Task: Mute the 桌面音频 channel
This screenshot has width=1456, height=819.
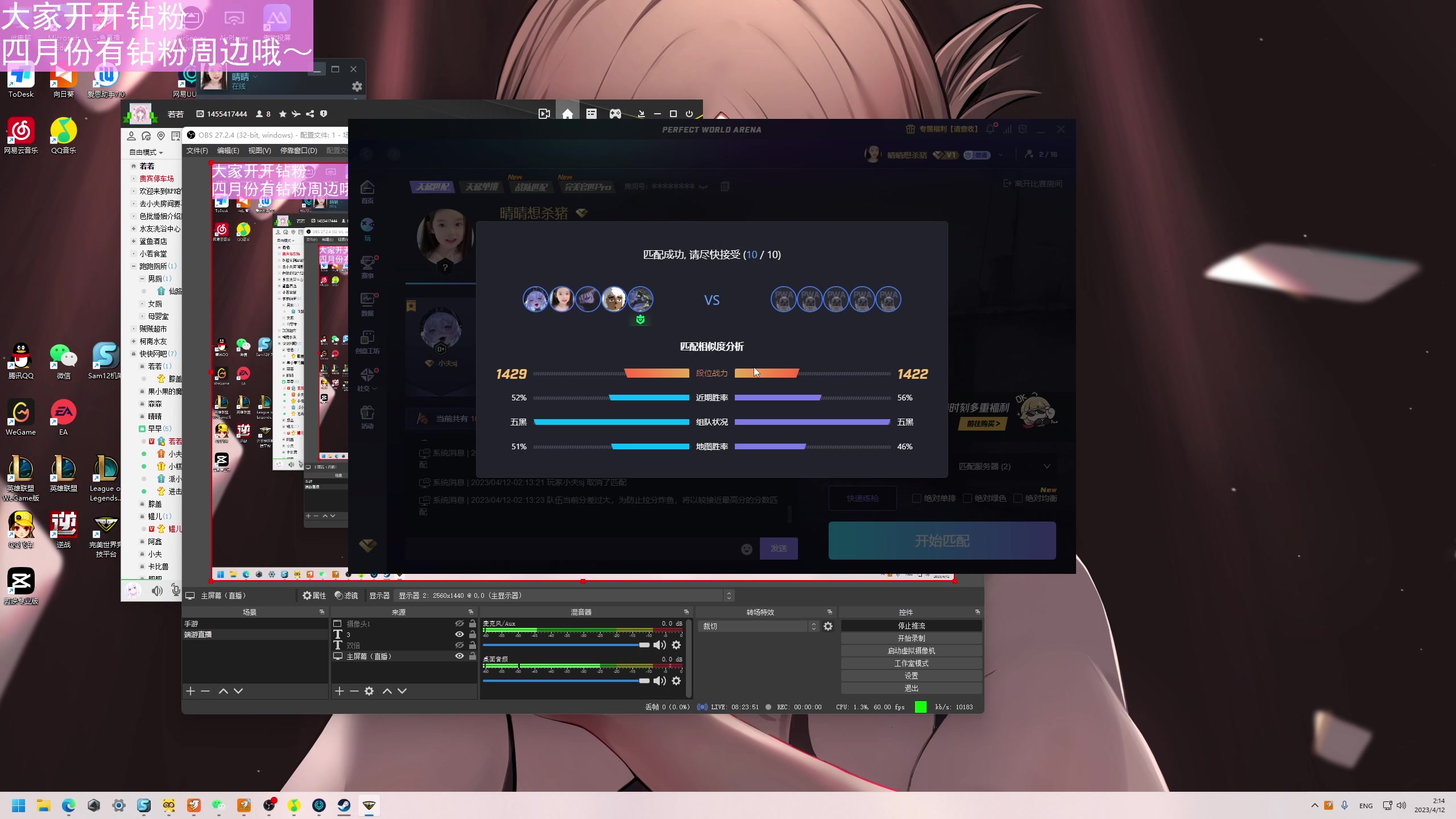Action: pyautogui.click(x=660, y=681)
